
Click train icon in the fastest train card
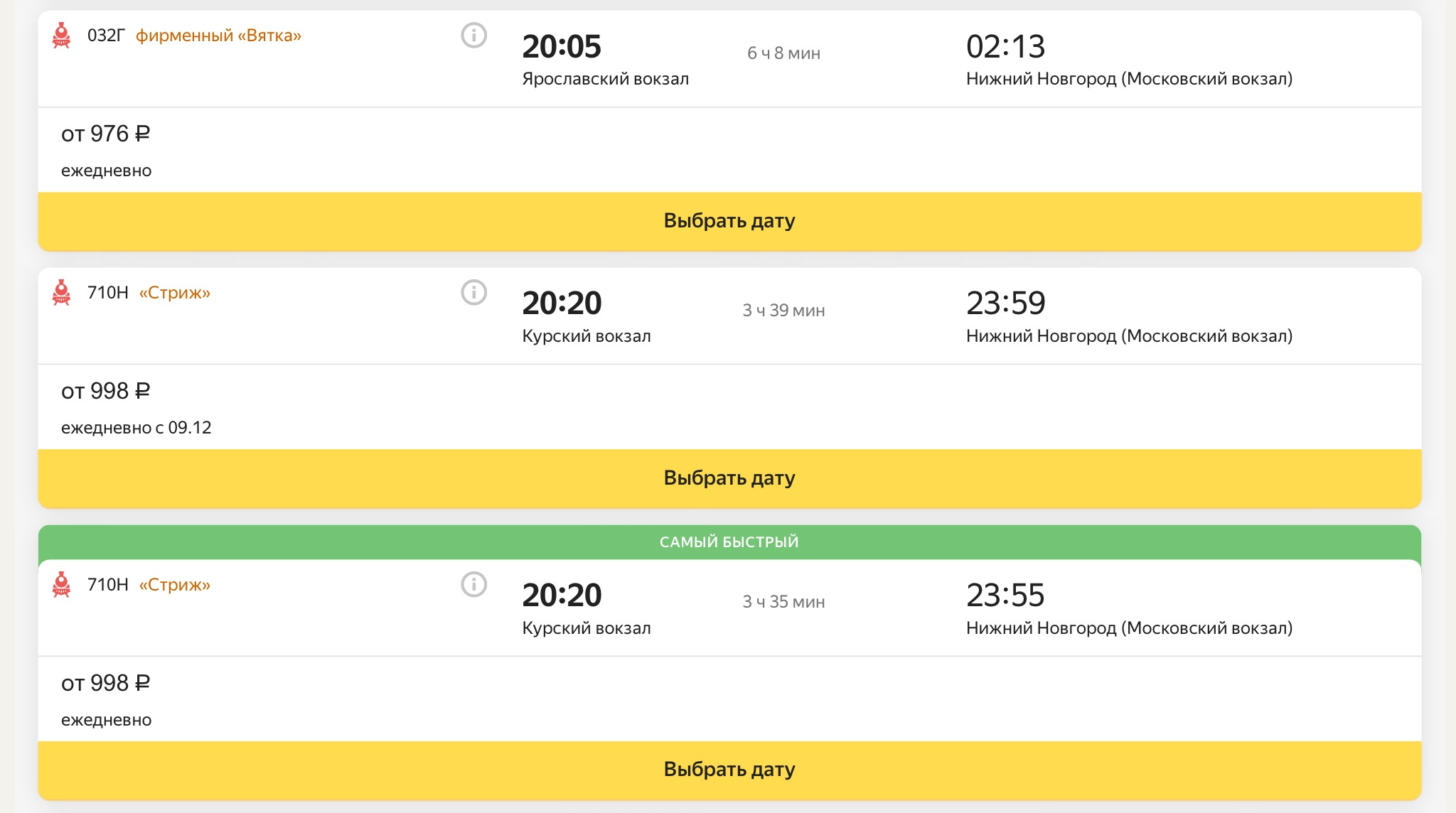(x=62, y=584)
